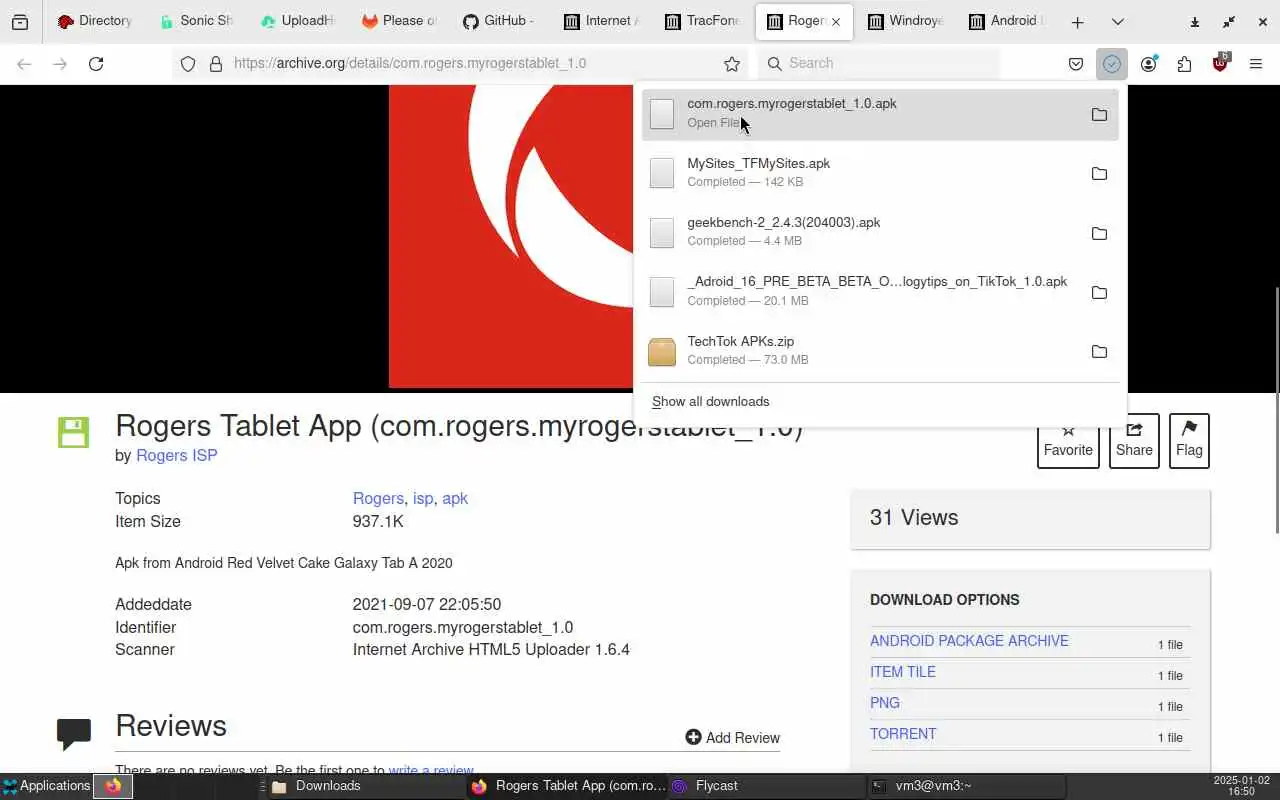Switch to the Directory tab

[x=95, y=21]
